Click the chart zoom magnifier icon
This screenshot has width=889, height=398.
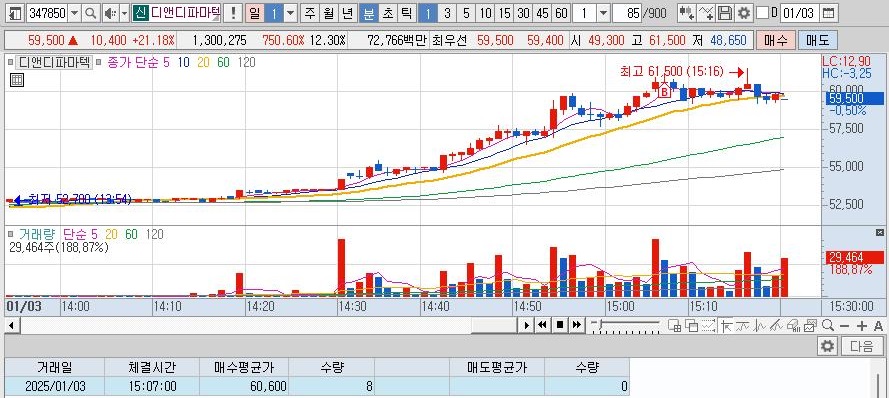(x=828, y=325)
